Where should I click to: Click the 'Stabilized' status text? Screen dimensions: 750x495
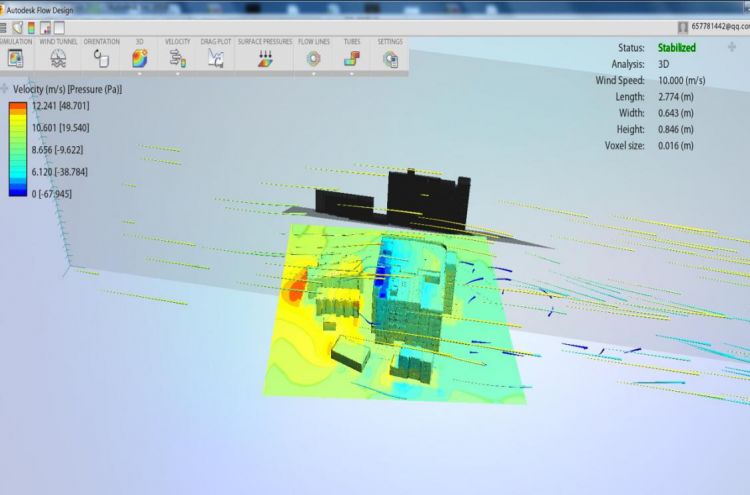click(x=677, y=48)
